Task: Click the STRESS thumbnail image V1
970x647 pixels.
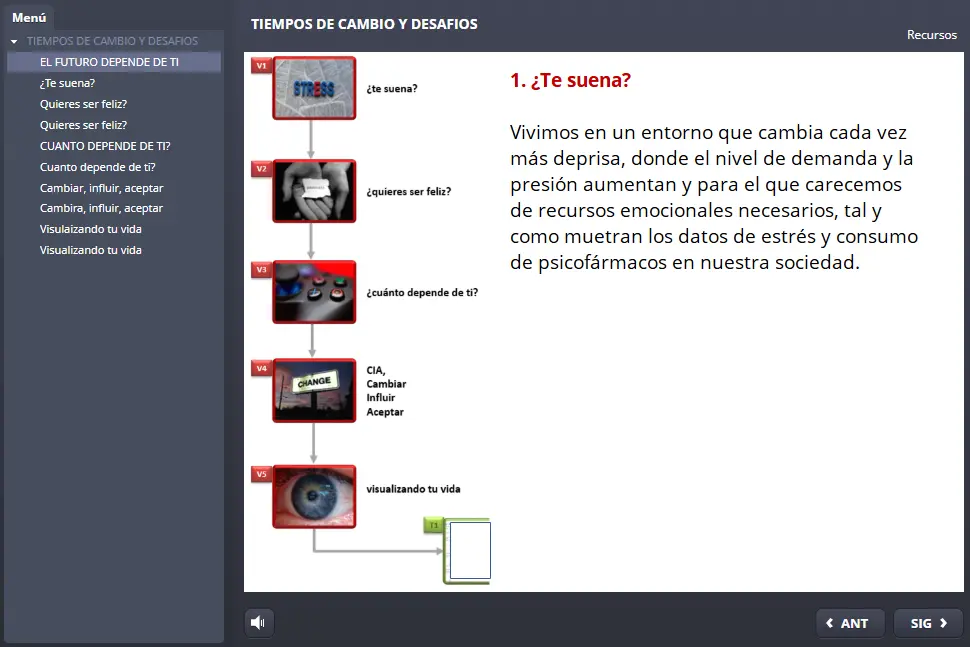Action: [314, 88]
